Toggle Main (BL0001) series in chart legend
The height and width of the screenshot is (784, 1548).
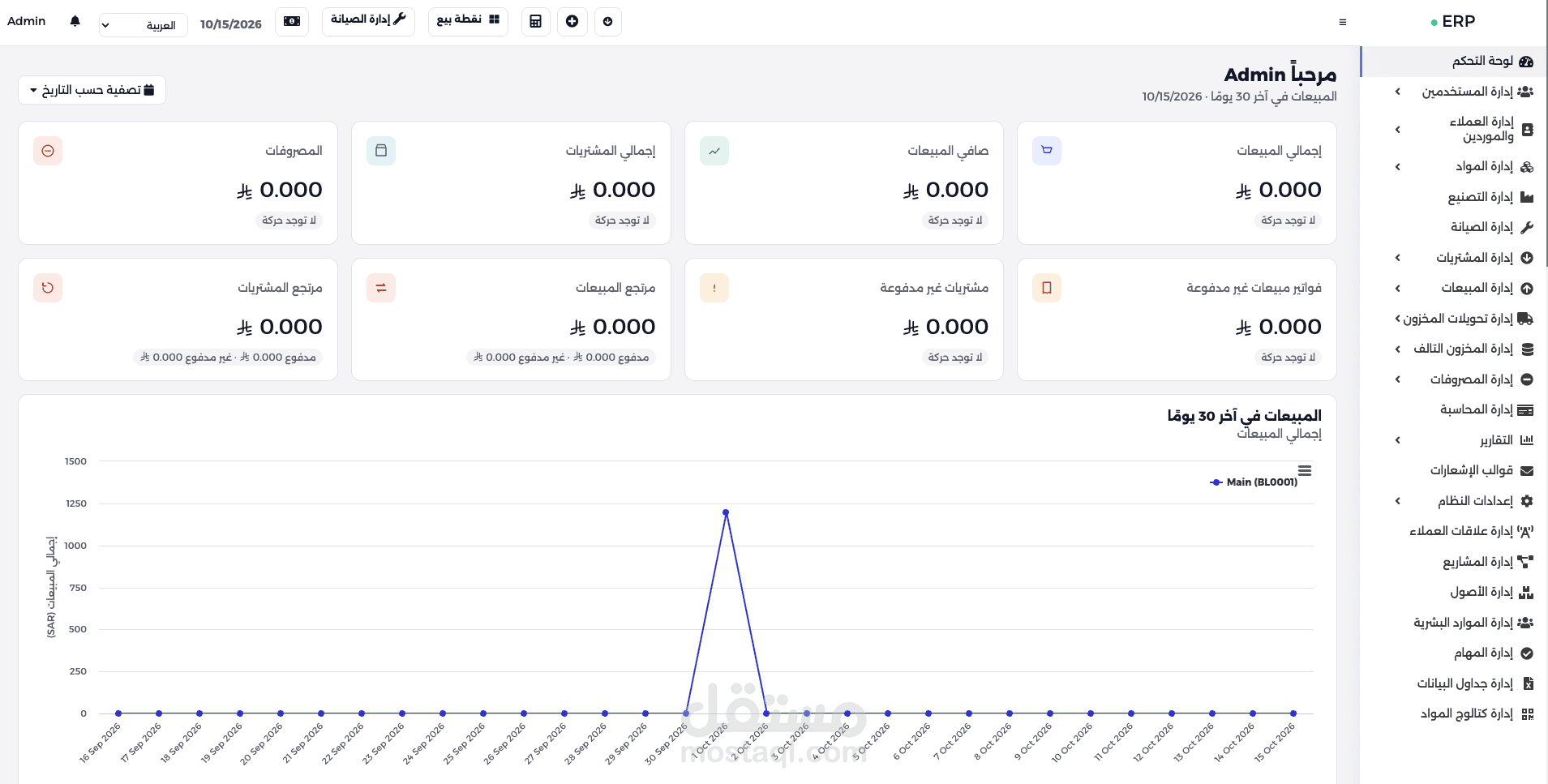click(x=1254, y=482)
